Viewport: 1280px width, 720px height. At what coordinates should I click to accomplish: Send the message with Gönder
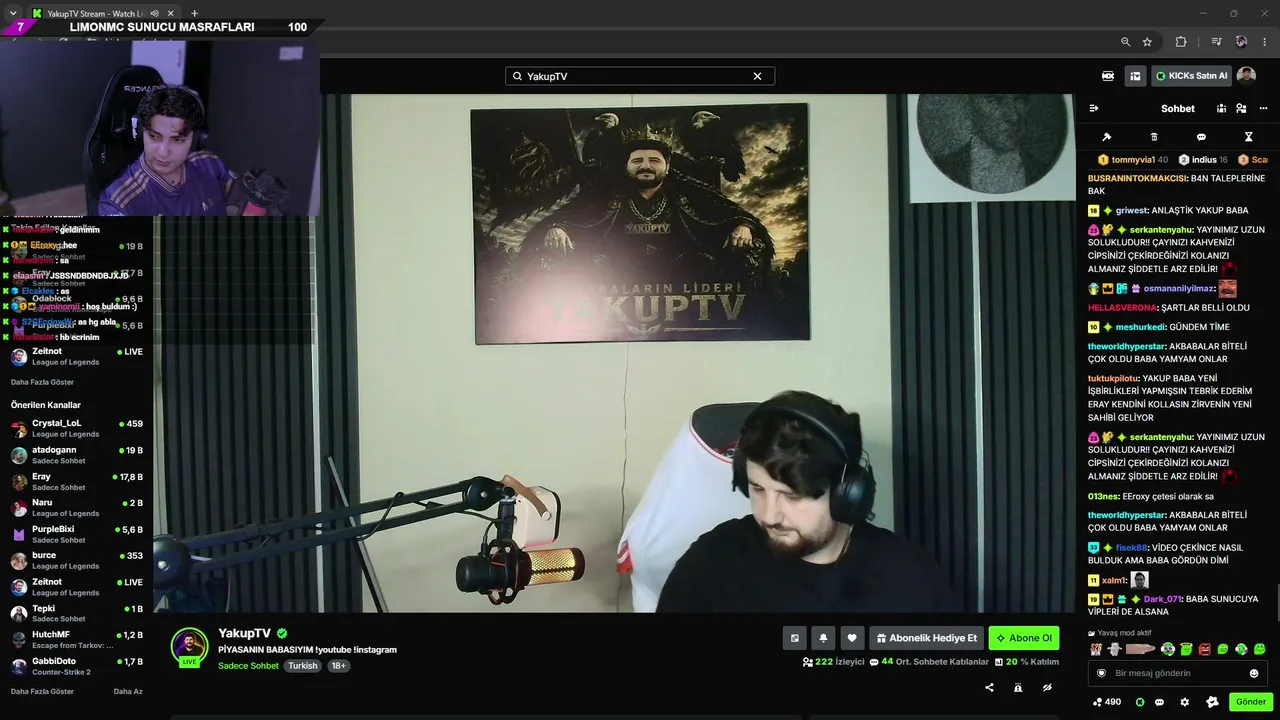1251,702
